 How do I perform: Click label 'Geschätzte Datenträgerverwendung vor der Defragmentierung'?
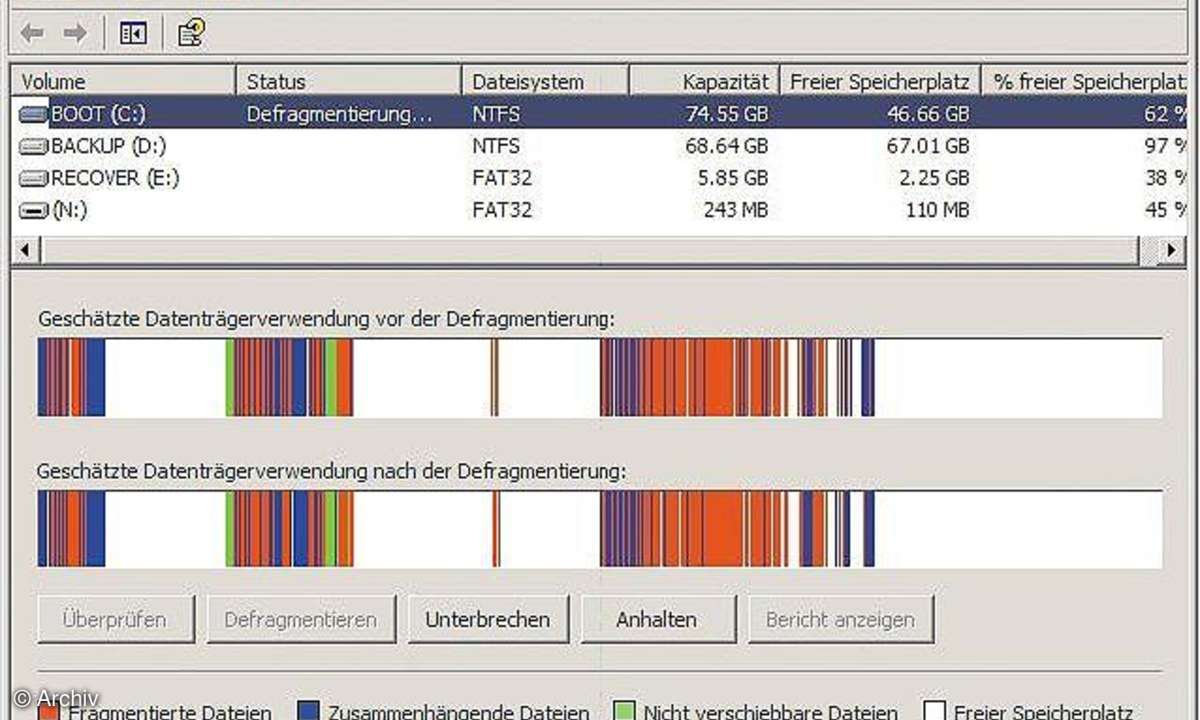point(326,319)
